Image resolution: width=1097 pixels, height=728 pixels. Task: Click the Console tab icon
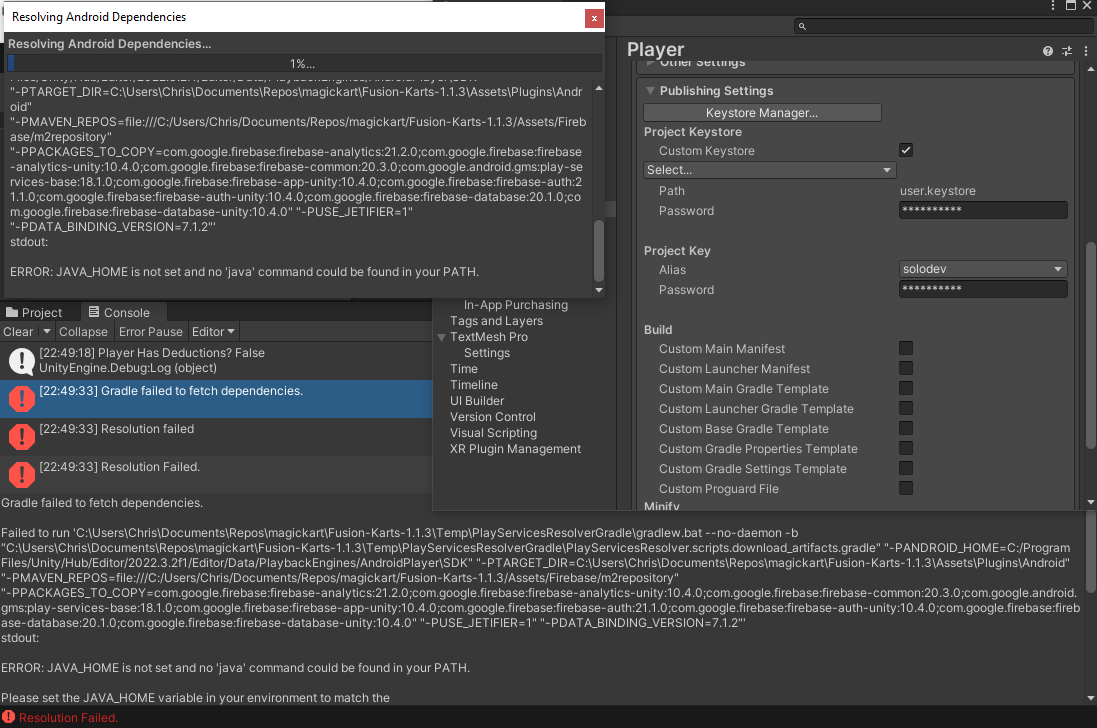pyautogui.click(x=94, y=312)
